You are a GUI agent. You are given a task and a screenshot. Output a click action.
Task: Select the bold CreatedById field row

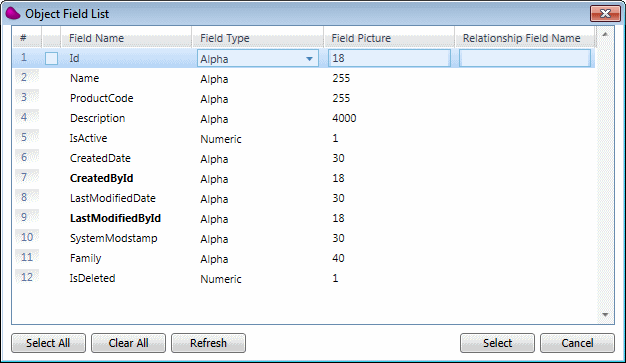tap(303, 178)
